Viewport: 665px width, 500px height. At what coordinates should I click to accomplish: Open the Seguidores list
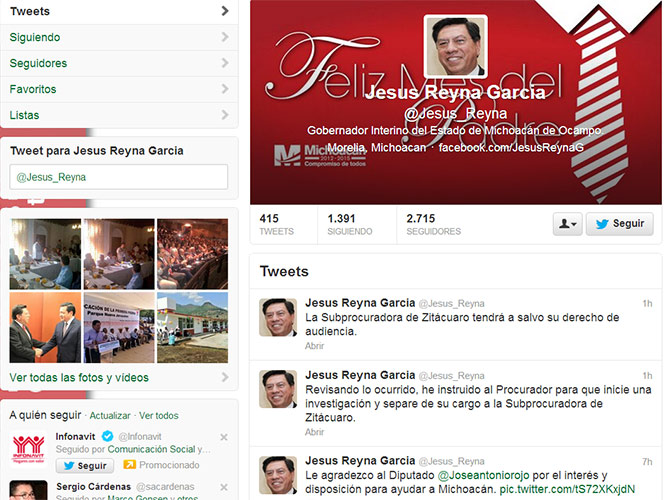[119, 63]
